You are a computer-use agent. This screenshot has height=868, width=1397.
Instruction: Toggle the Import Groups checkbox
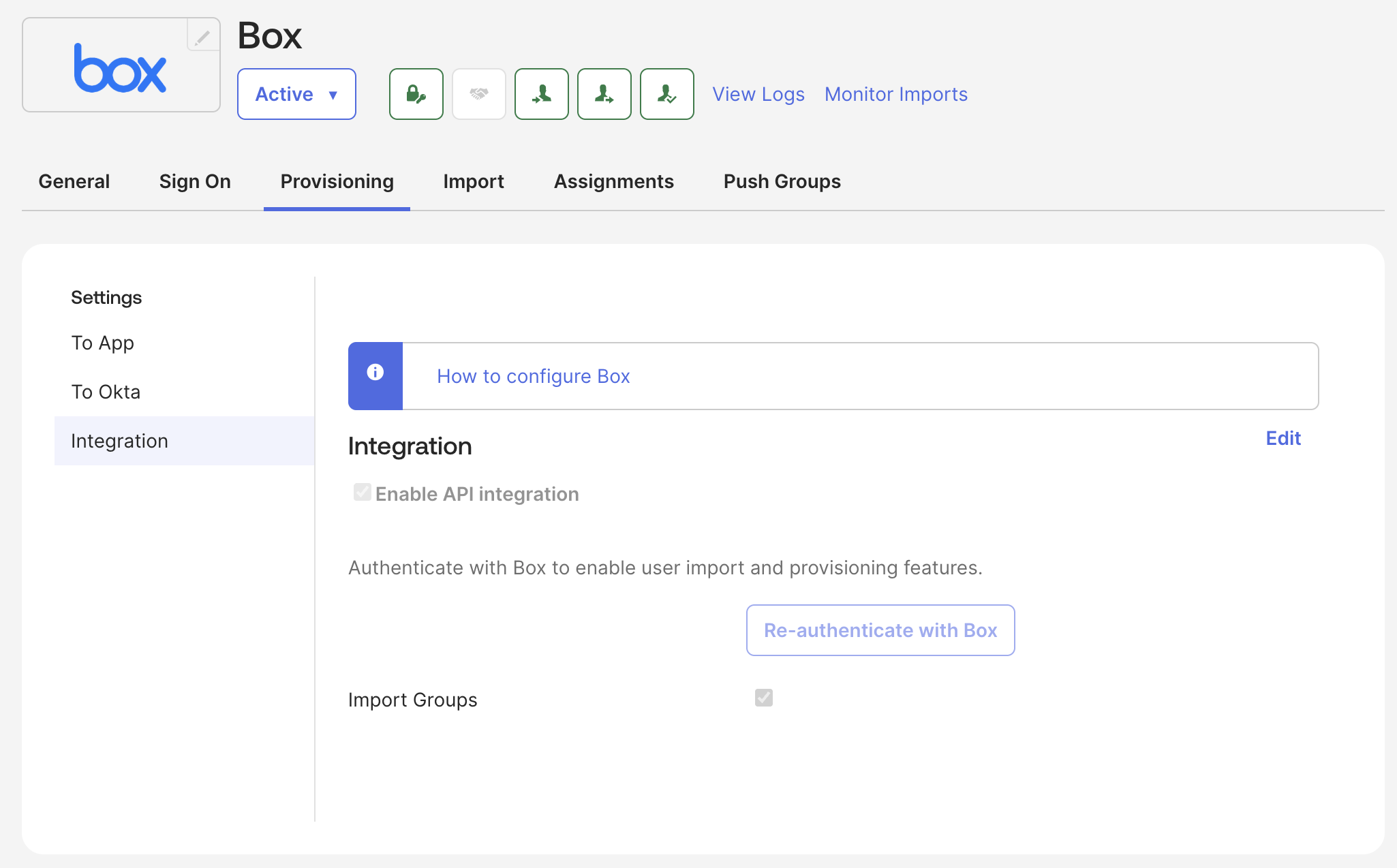click(x=764, y=698)
